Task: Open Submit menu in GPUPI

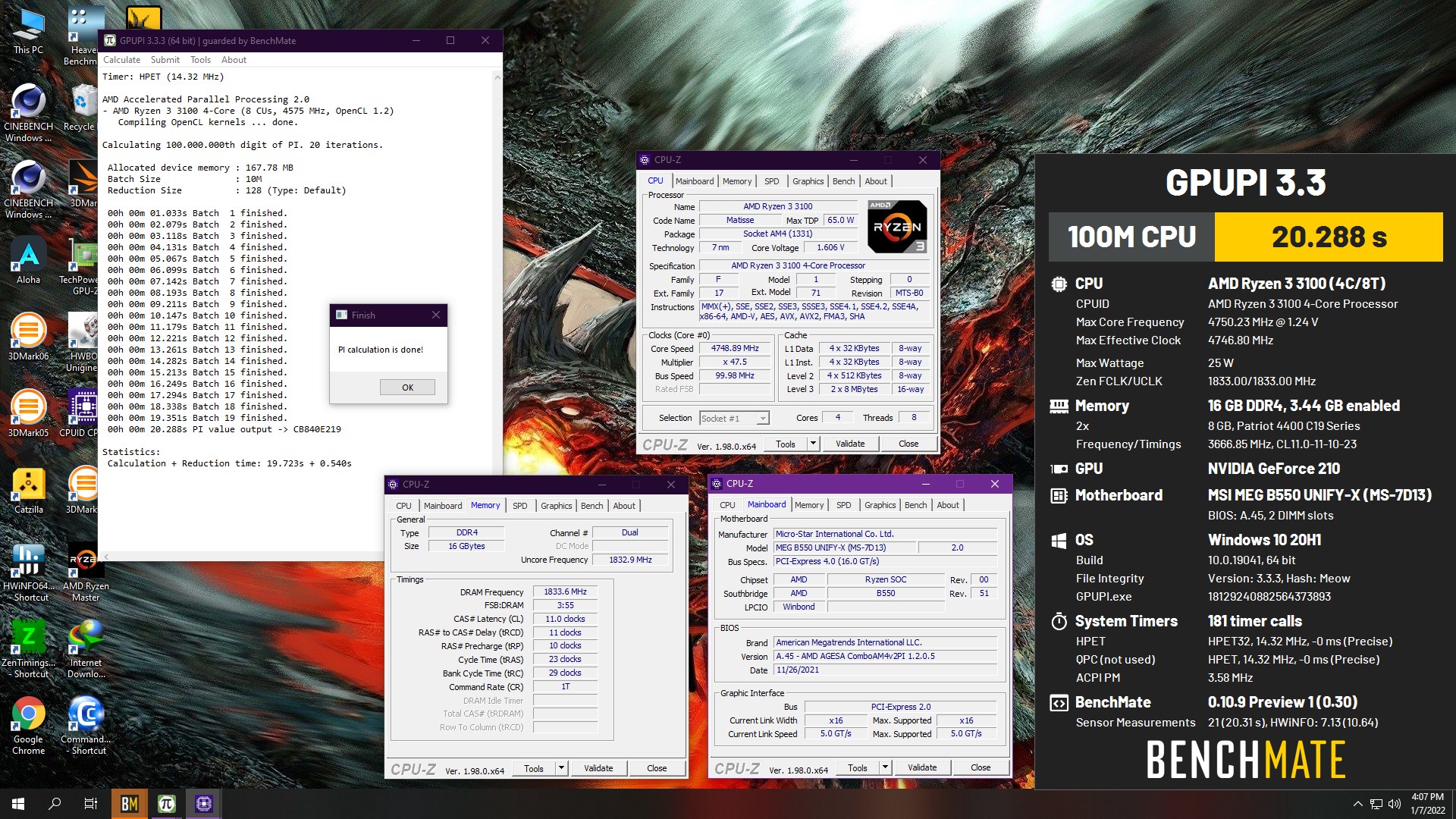Action: [x=165, y=60]
